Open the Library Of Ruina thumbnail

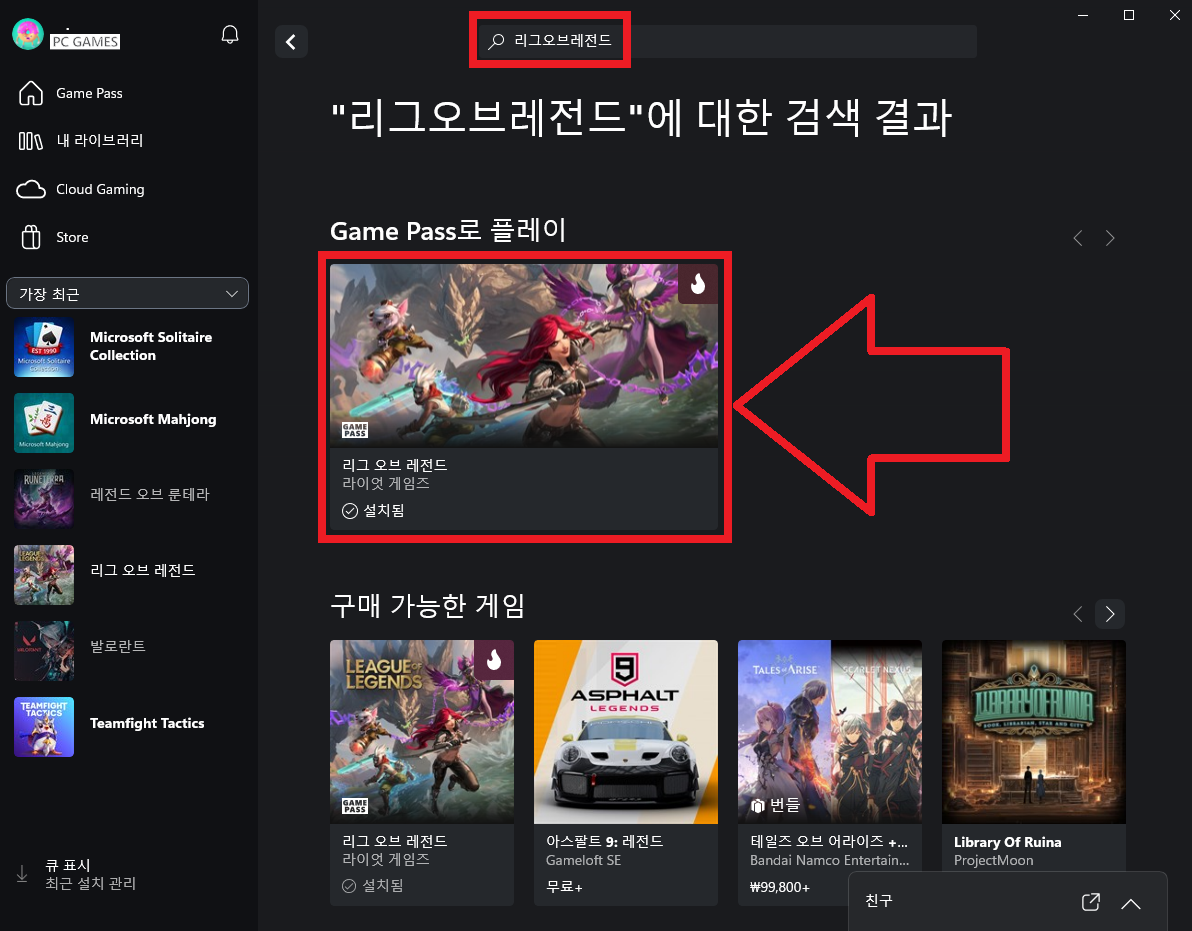click(1034, 731)
